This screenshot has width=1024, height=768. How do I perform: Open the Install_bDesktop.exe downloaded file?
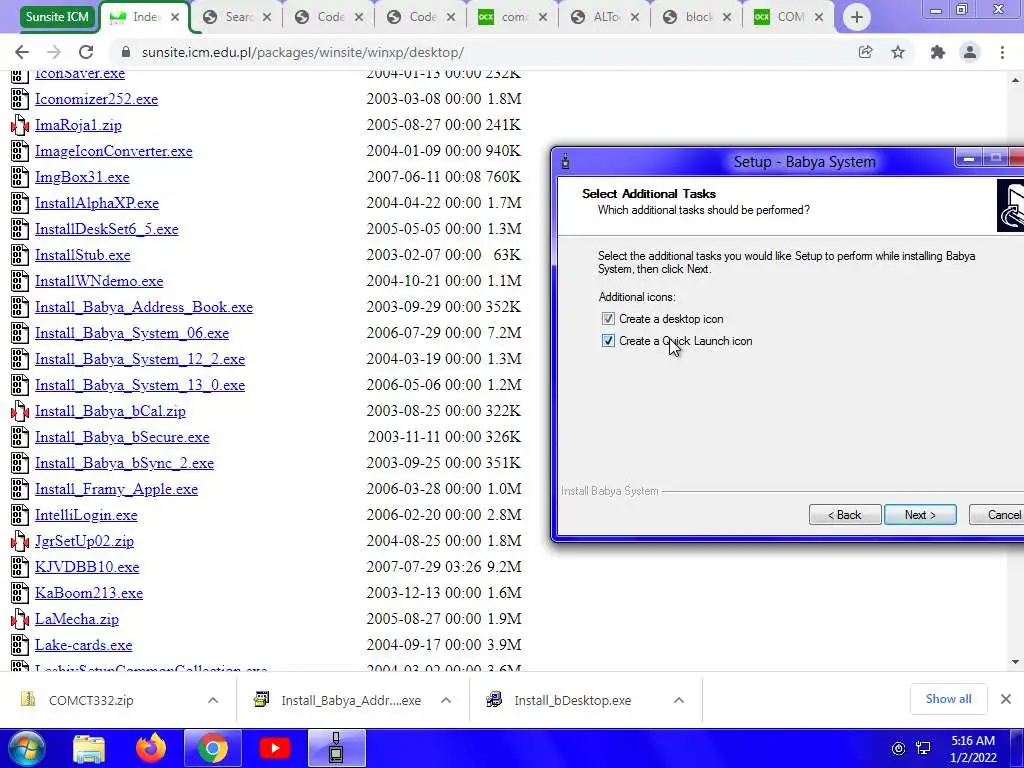click(x=573, y=700)
